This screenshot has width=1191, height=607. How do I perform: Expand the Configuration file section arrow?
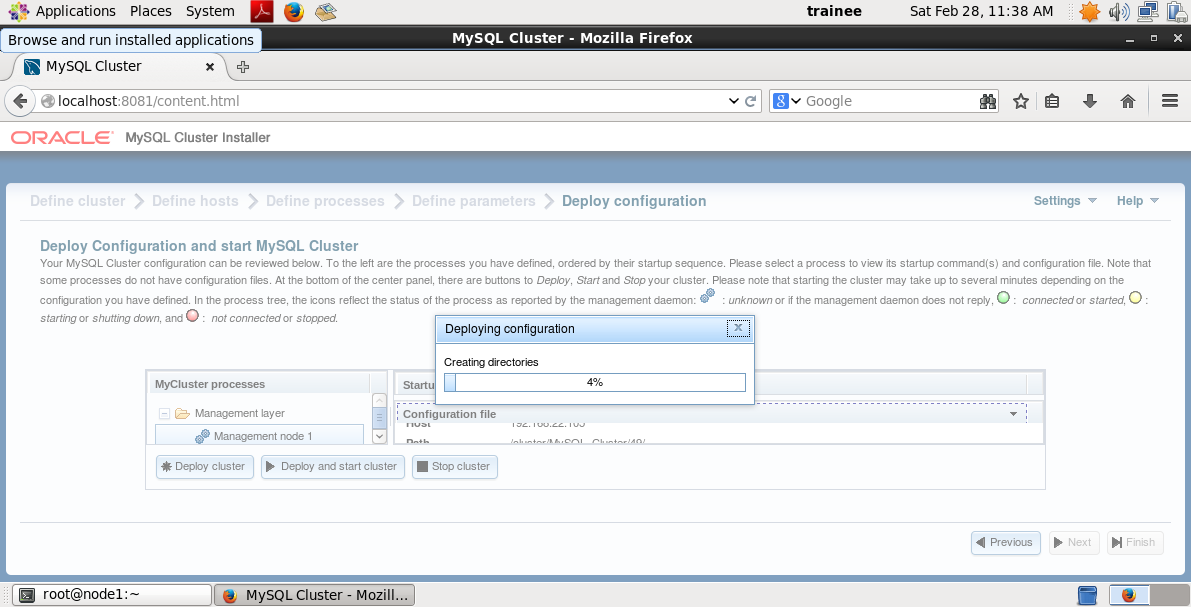1013,414
